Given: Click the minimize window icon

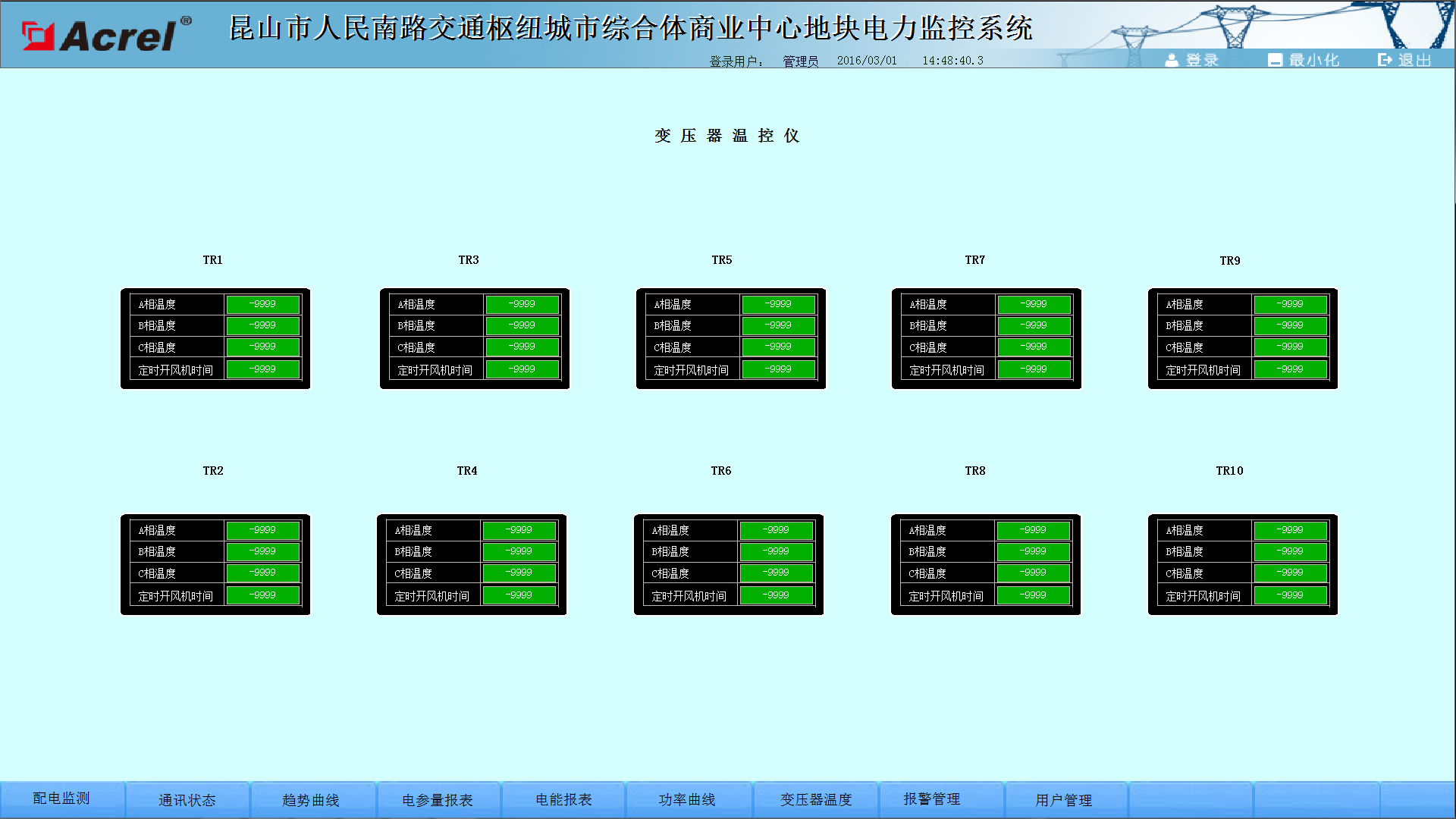Looking at the screenshot, I should (1275, 60).
